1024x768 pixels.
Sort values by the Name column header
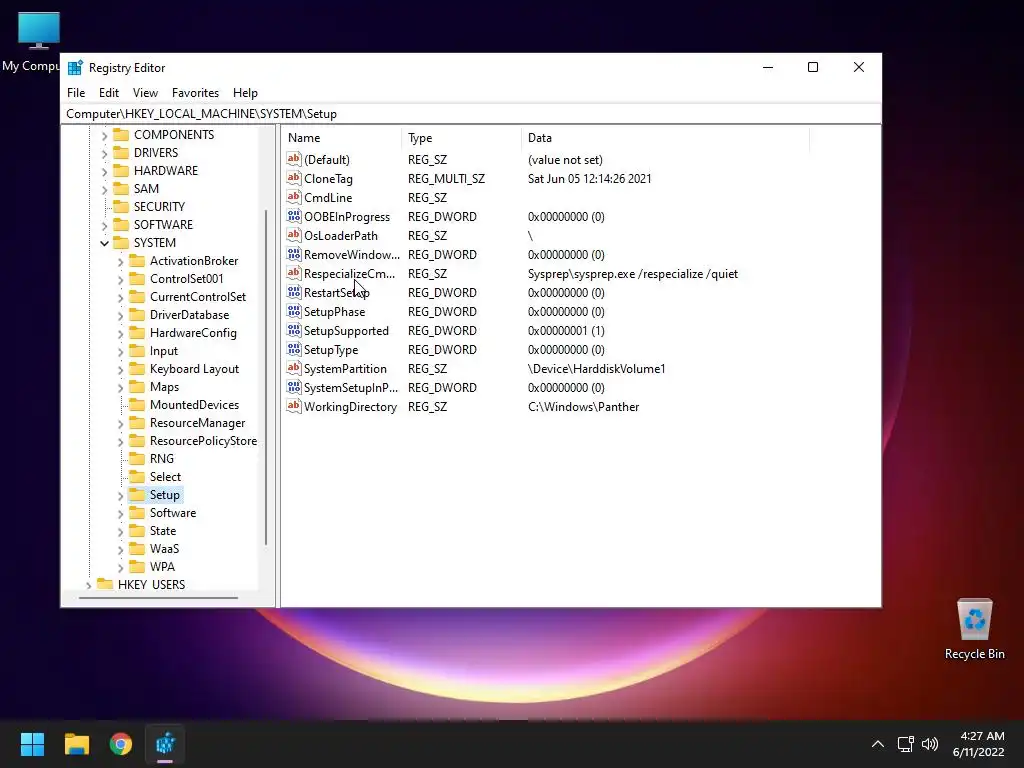[x=342, y=138]
